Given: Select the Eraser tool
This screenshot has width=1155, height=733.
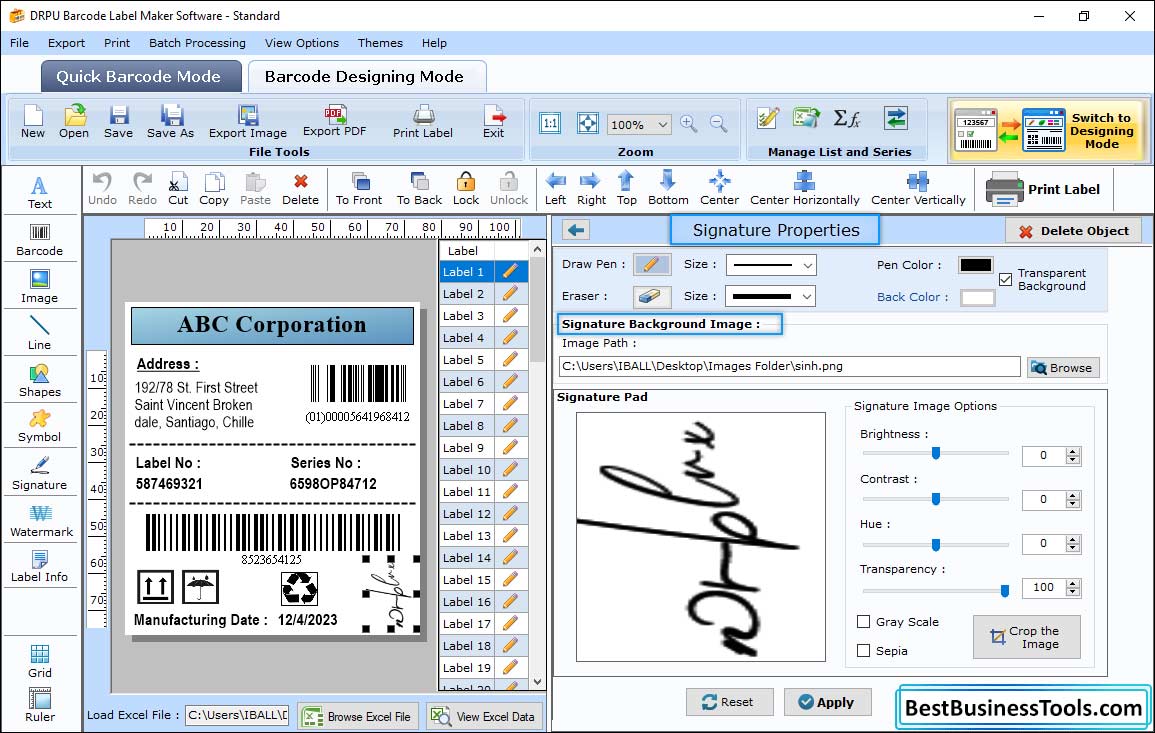Looking at the screenshot, I should (x=652, y=296).
